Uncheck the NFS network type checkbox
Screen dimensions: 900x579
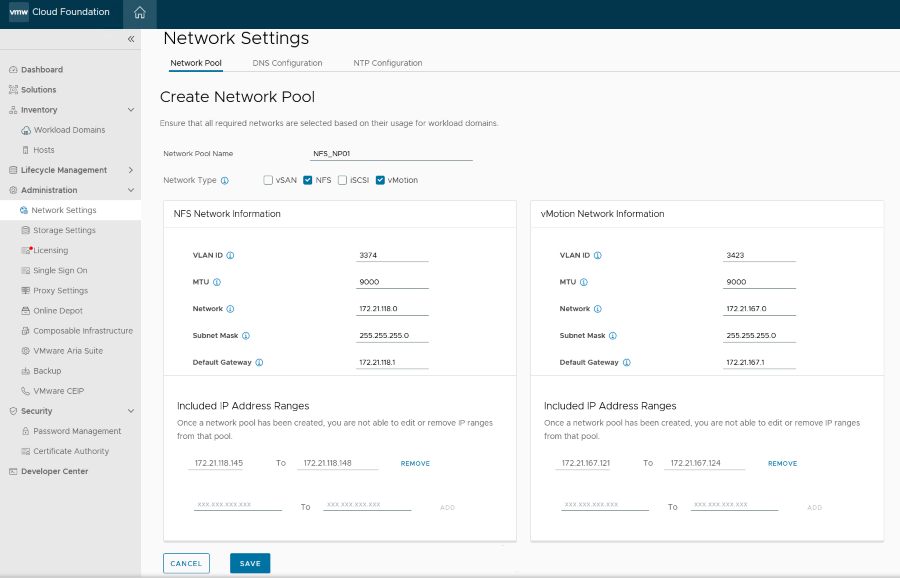[x=308, y=180]
